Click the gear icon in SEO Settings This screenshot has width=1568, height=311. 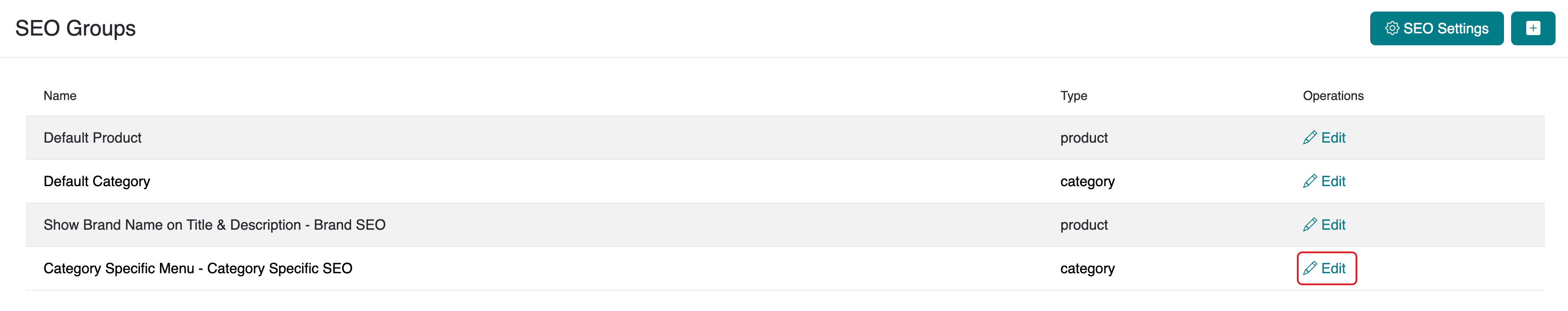pos(1392,28)
